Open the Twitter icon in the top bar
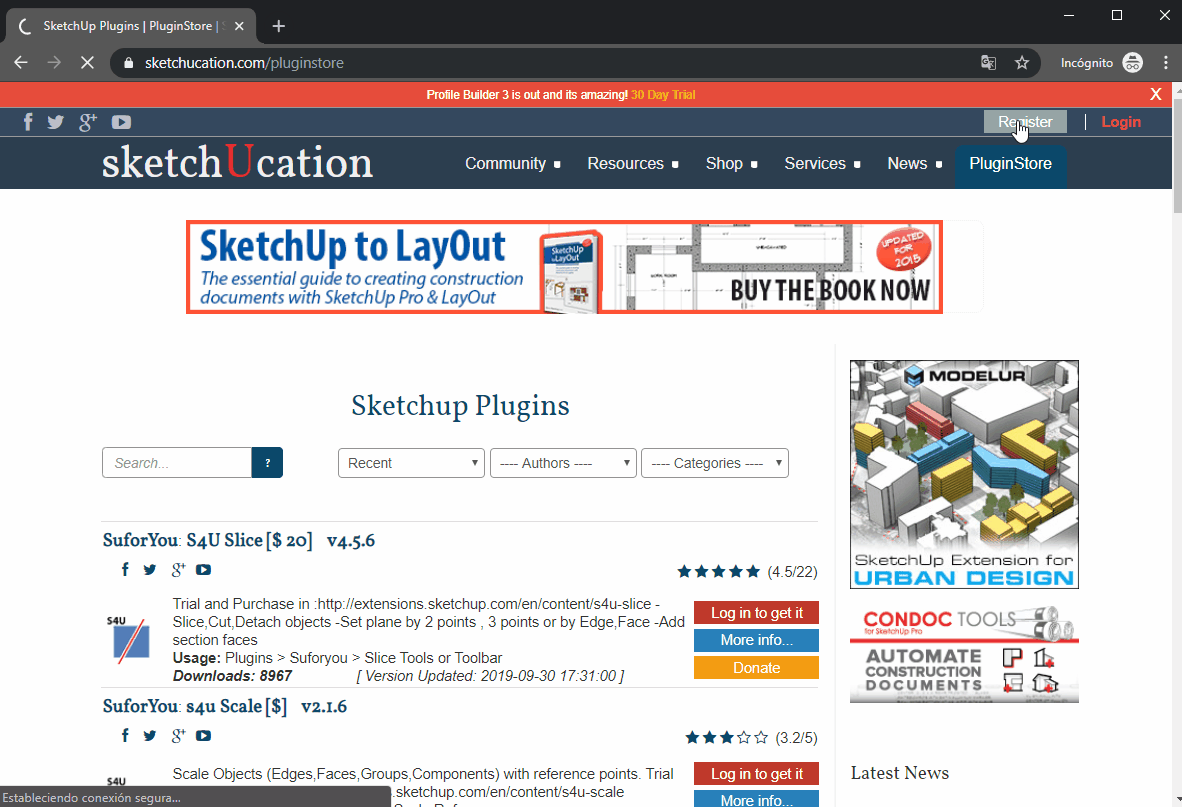 56,122
